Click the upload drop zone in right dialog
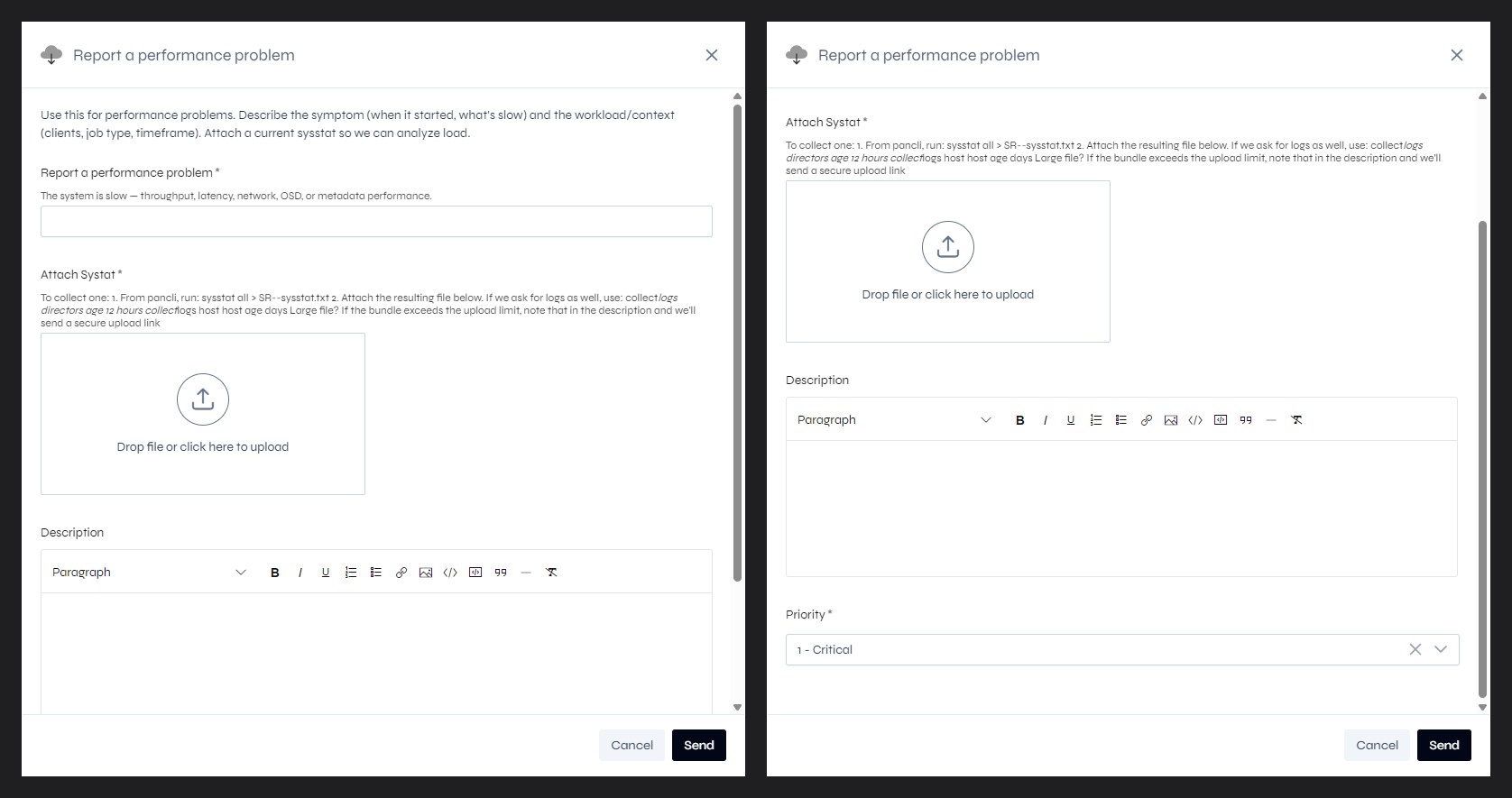1512x798 pixels. (948, 261)
